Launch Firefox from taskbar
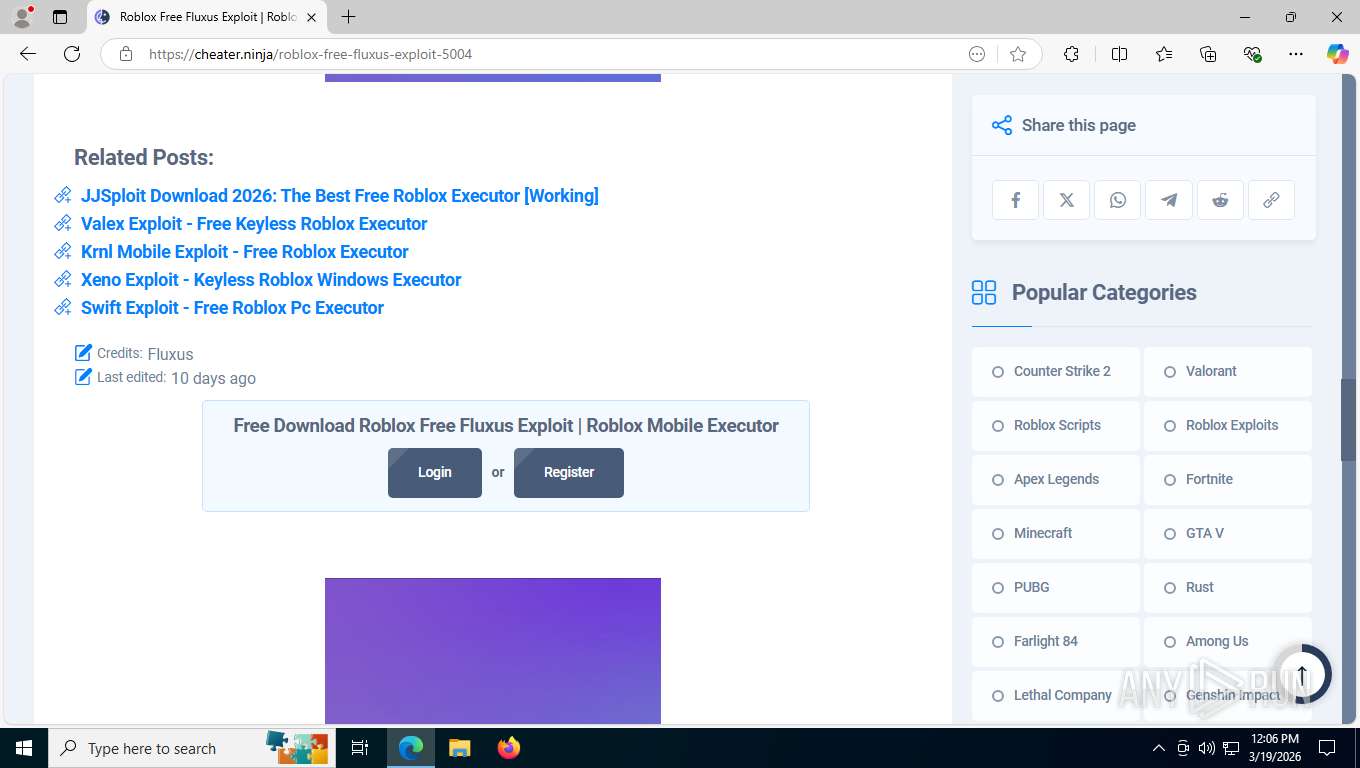Viewport: 1360px width, 768px height. click(509, 748)
